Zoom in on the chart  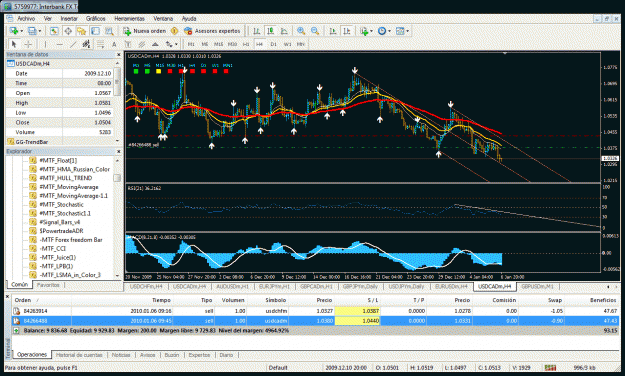pyautogui.click(x=301, y=31)
